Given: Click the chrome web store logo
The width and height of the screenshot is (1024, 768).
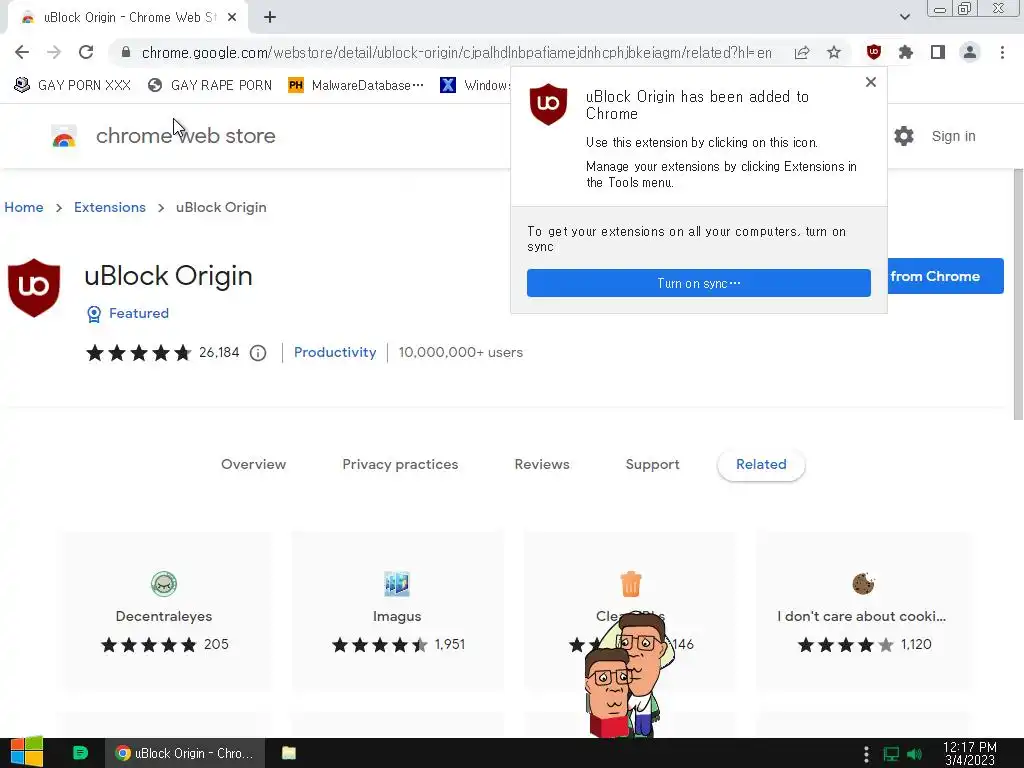Looking at the screenshot, I should [163, 136].
